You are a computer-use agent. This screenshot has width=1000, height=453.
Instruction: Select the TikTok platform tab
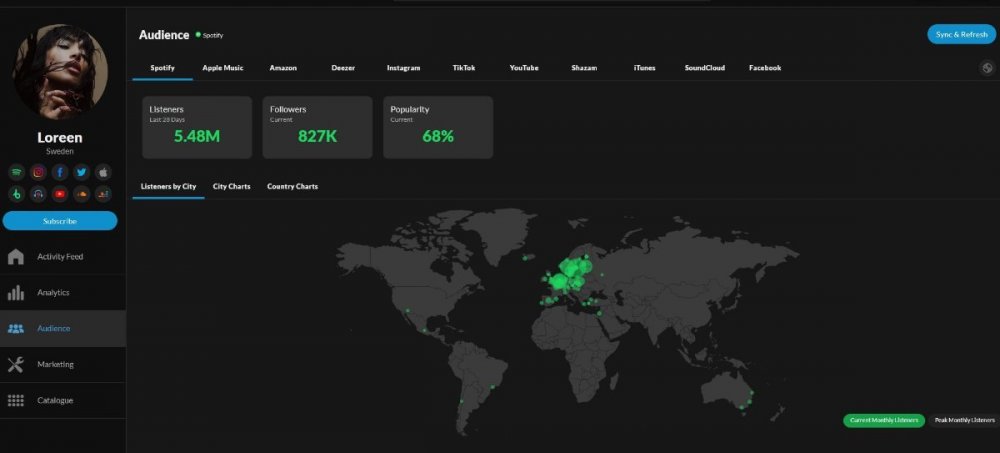pyautogui.click(x=464, y=68)
